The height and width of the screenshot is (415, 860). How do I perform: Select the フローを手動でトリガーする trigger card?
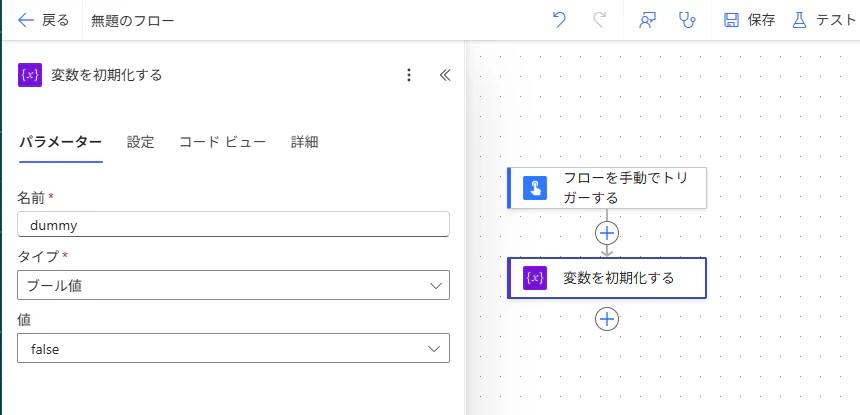[607, 188]
